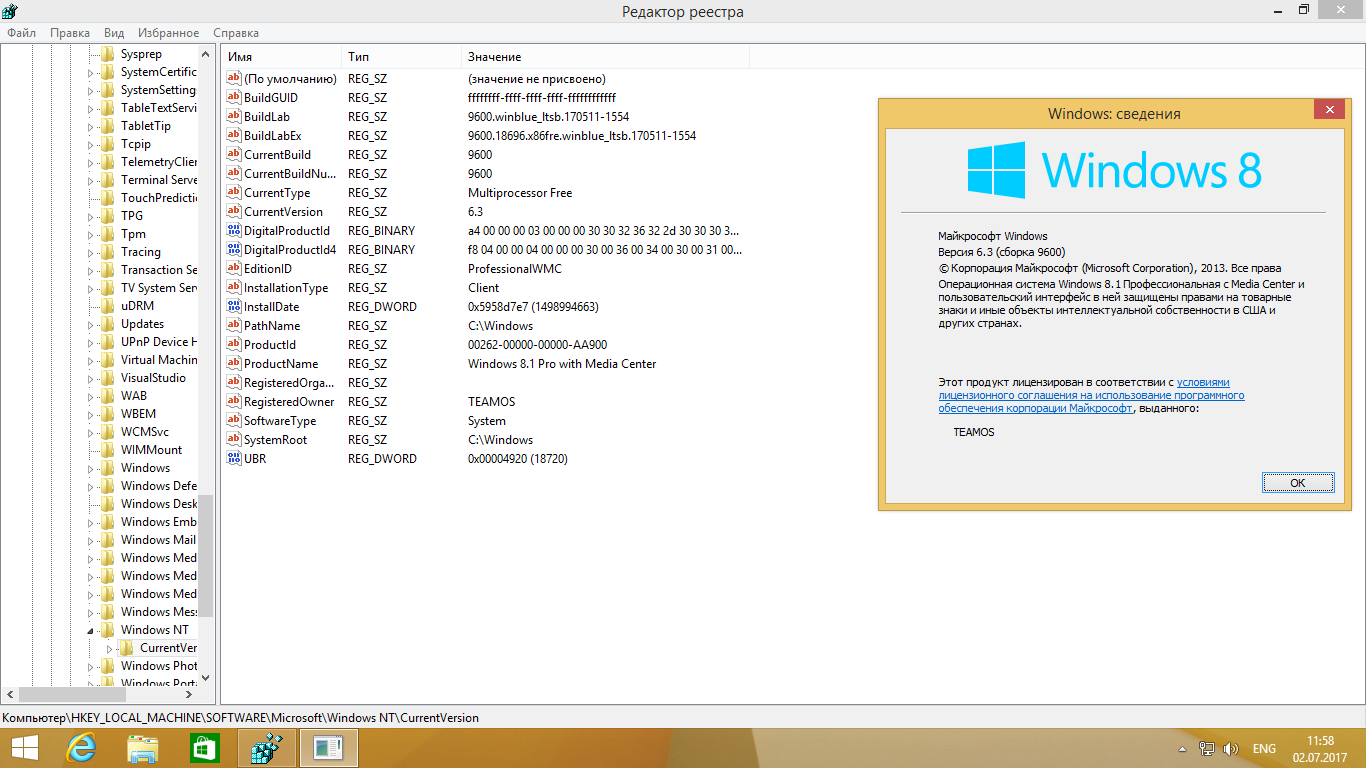Screen dimensions: 1366x768
Task: Select the TPG tree item
Action: 132,216
